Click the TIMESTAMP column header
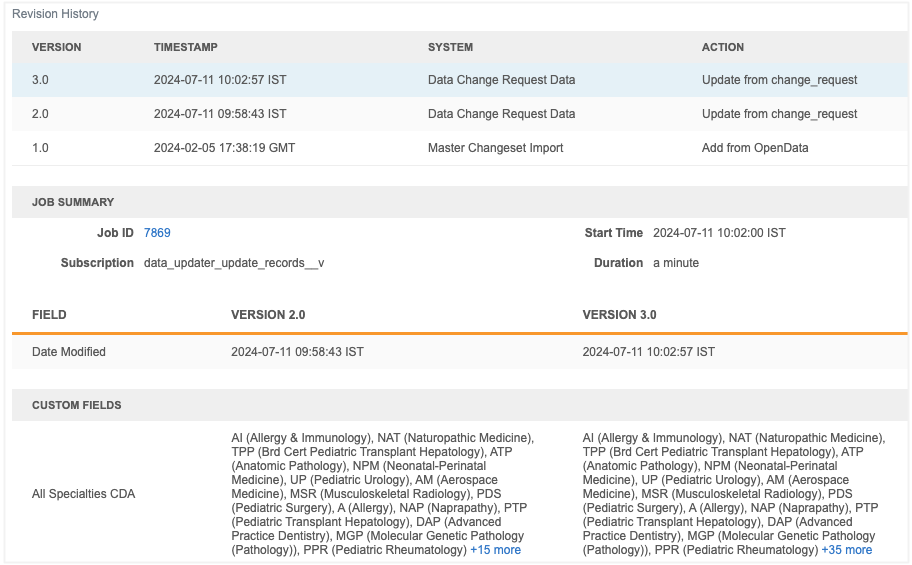912x565 pixels. coord(186,47)
